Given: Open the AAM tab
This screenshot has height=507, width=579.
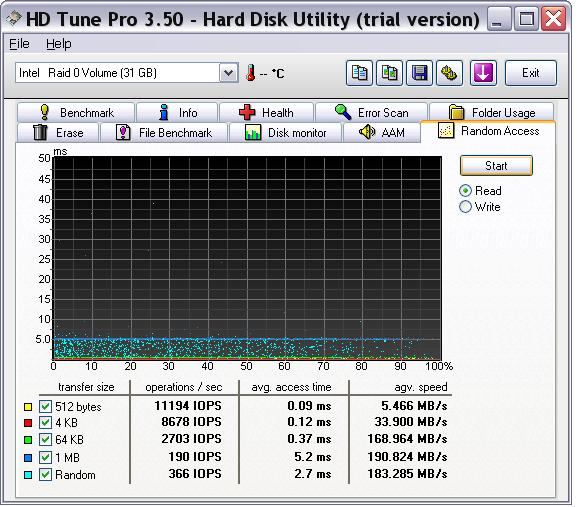Looking at the screenshot, I should tap(381, 133).
